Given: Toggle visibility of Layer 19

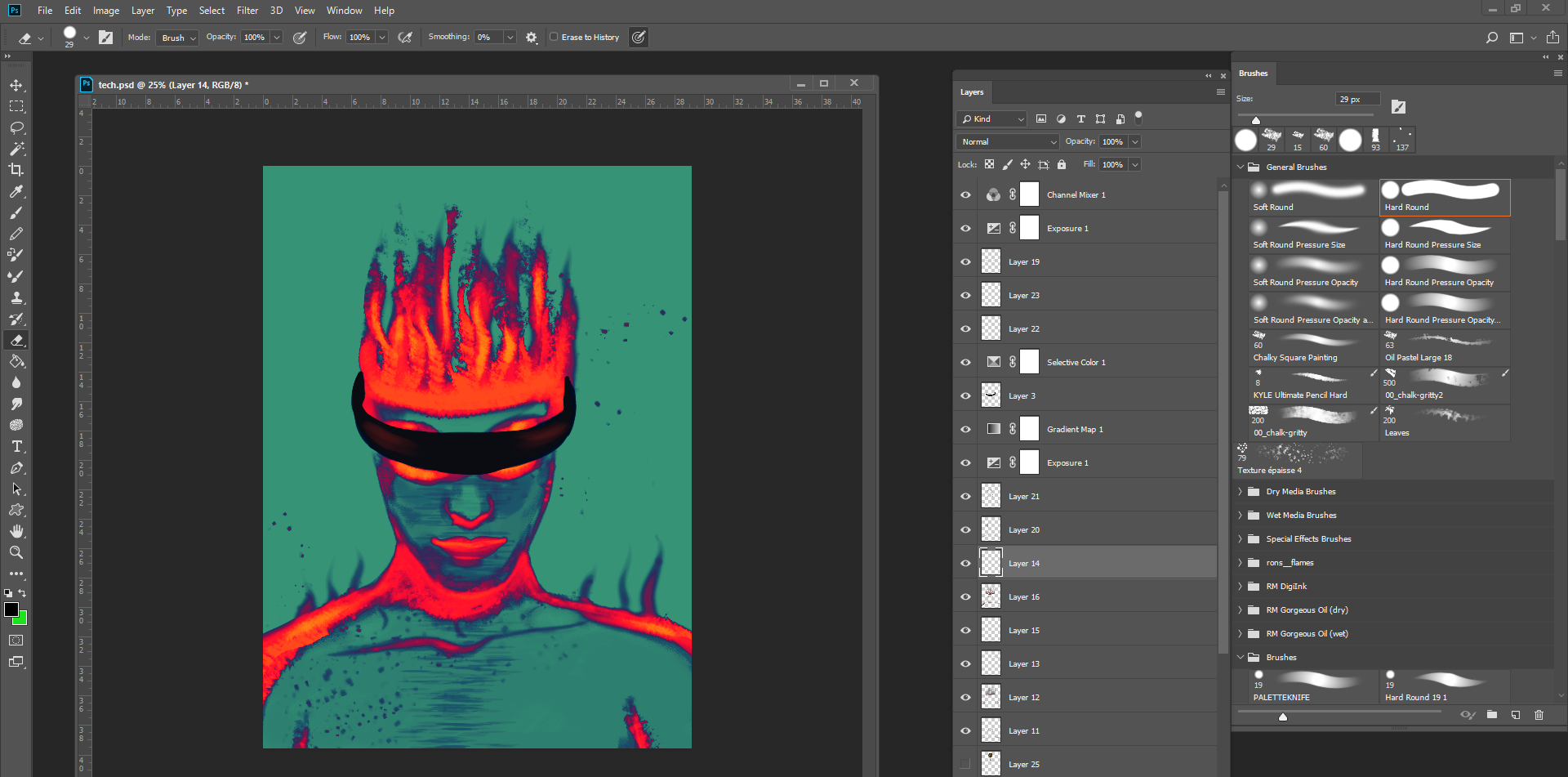Looking at the screenshot, I should (965, 261).
